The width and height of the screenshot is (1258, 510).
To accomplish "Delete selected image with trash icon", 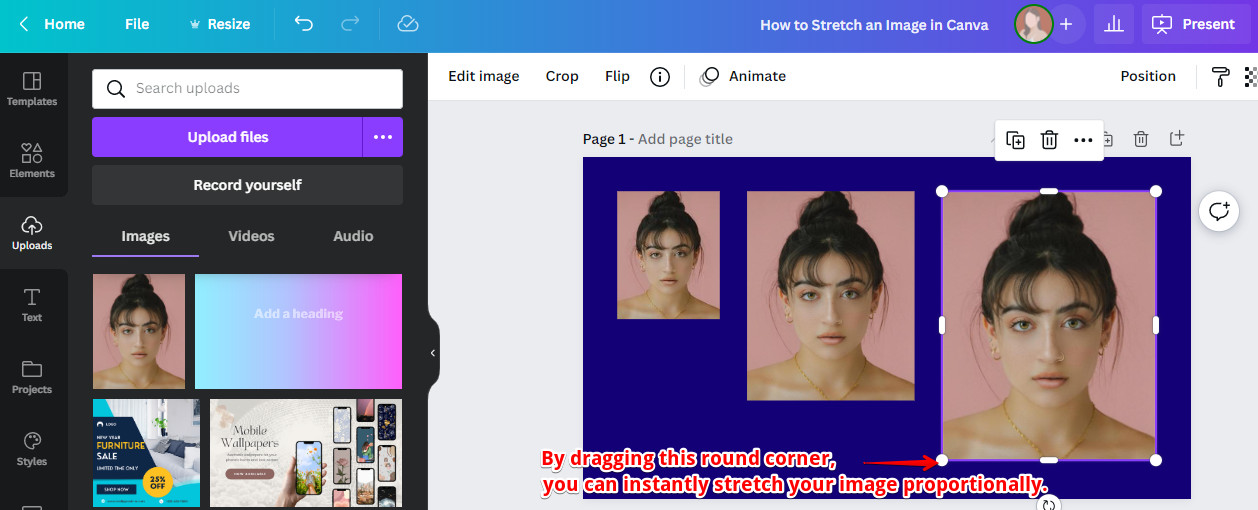I will (1049, 140).
